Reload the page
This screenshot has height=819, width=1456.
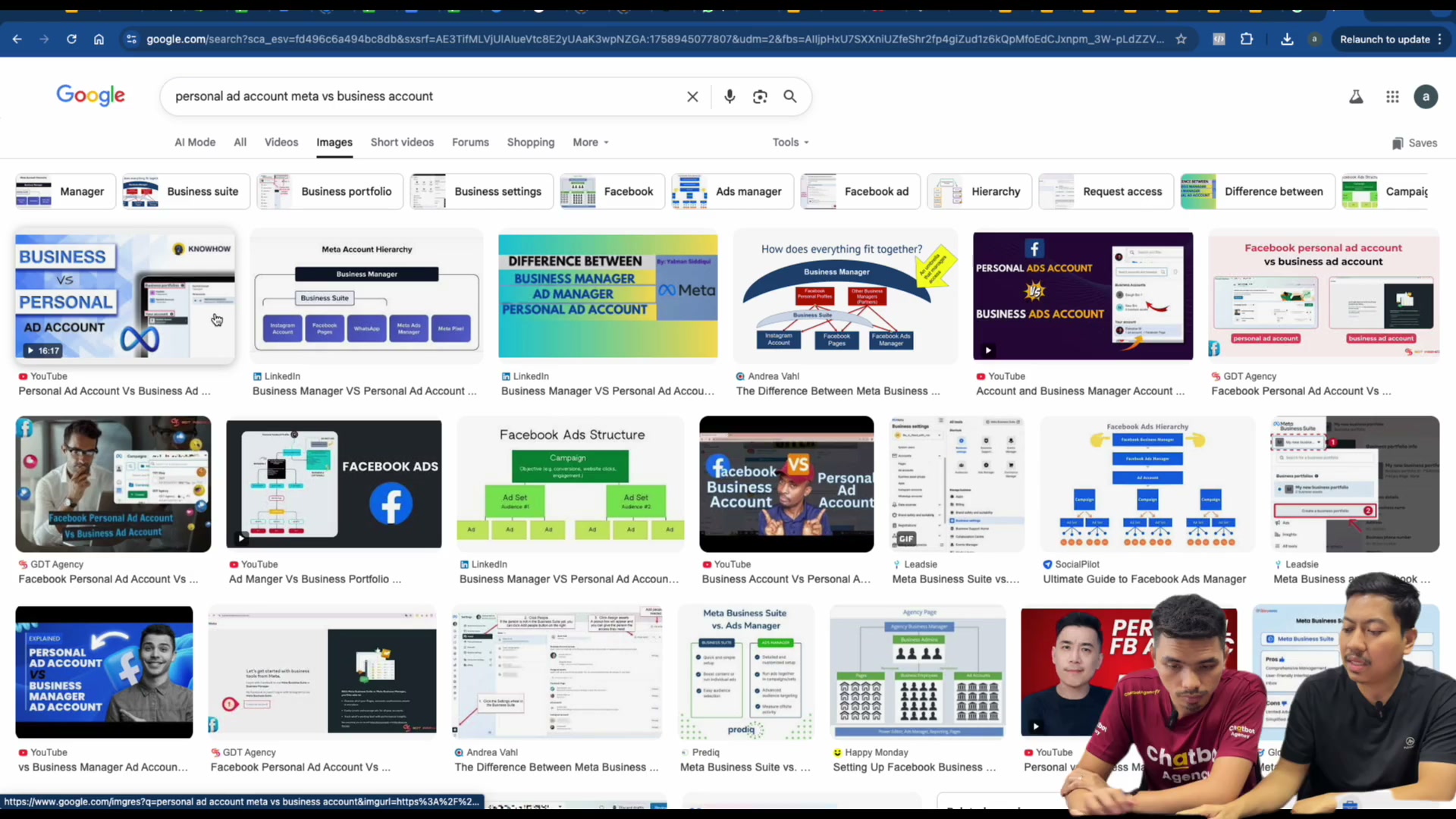coord(71,39)
